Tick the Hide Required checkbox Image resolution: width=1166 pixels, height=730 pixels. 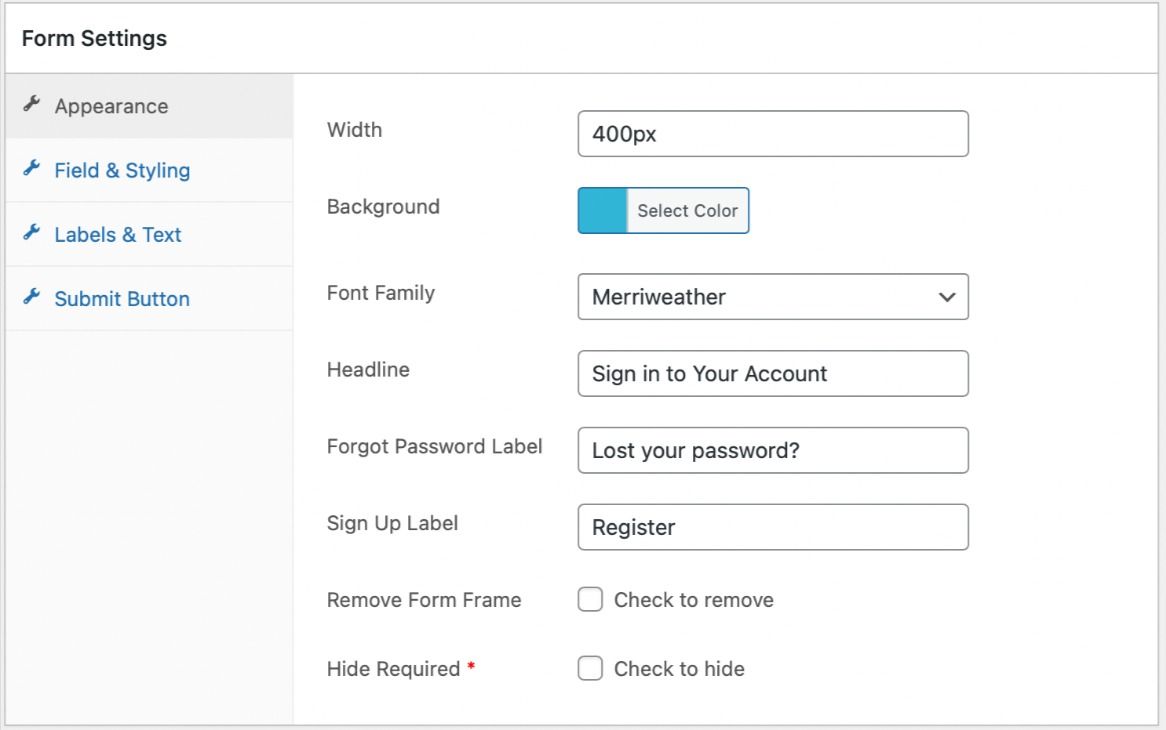pyautogui.click(x=590, y=669)
